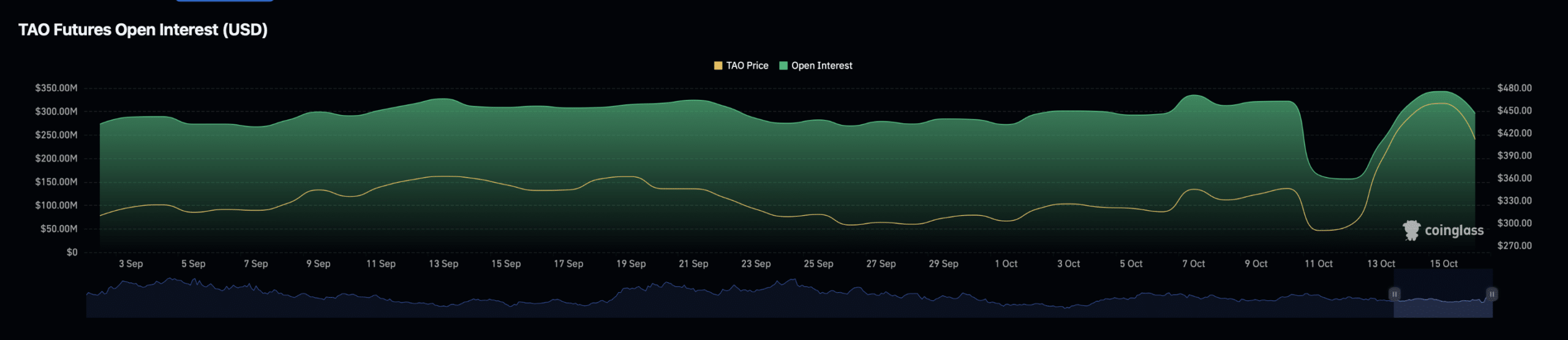Click the blue button at top edge
The height and width of the screenshot is (340, 1568).
[225, 1]
